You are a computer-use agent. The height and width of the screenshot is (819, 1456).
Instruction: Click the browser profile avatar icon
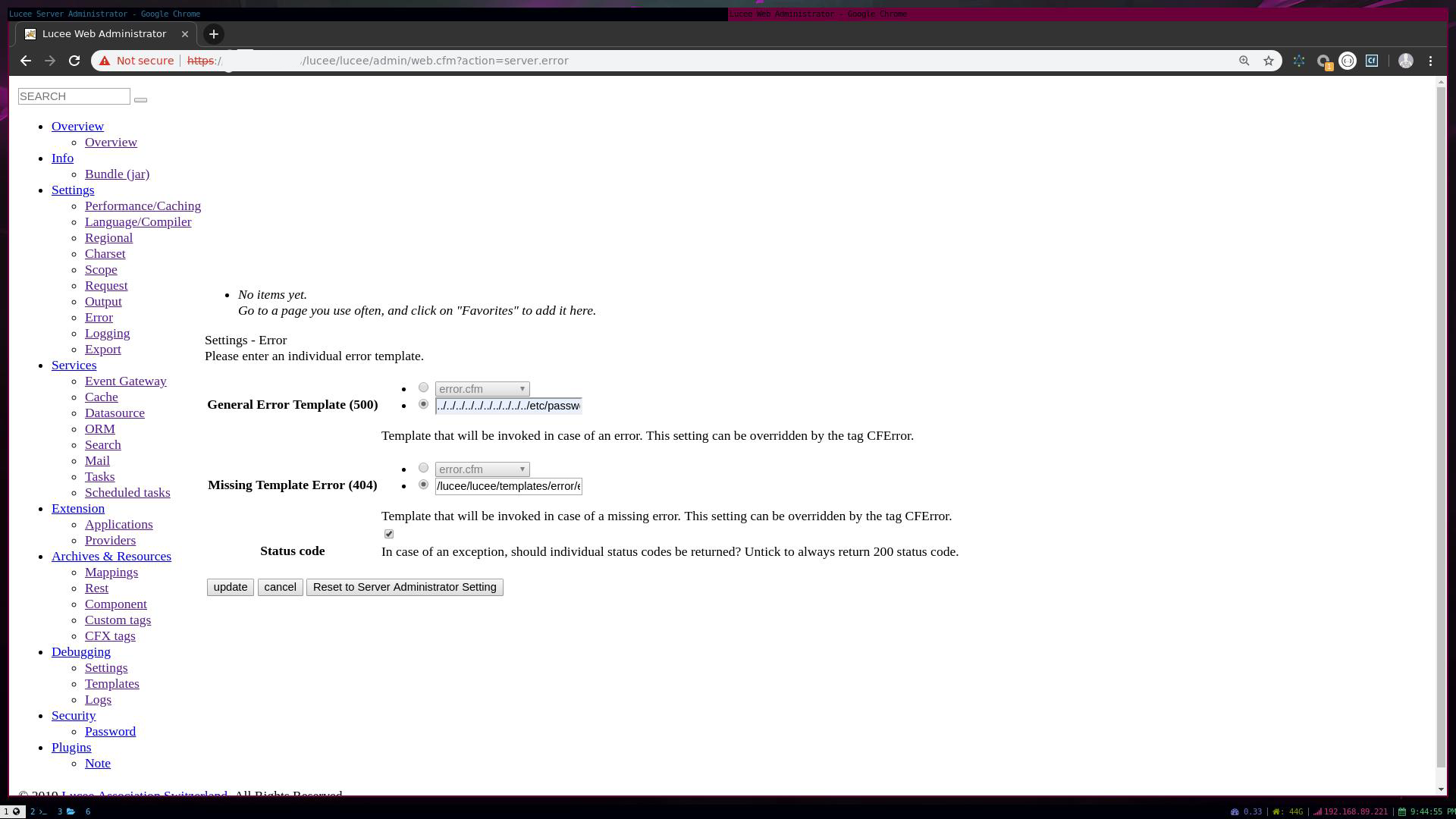point(1405,60)
